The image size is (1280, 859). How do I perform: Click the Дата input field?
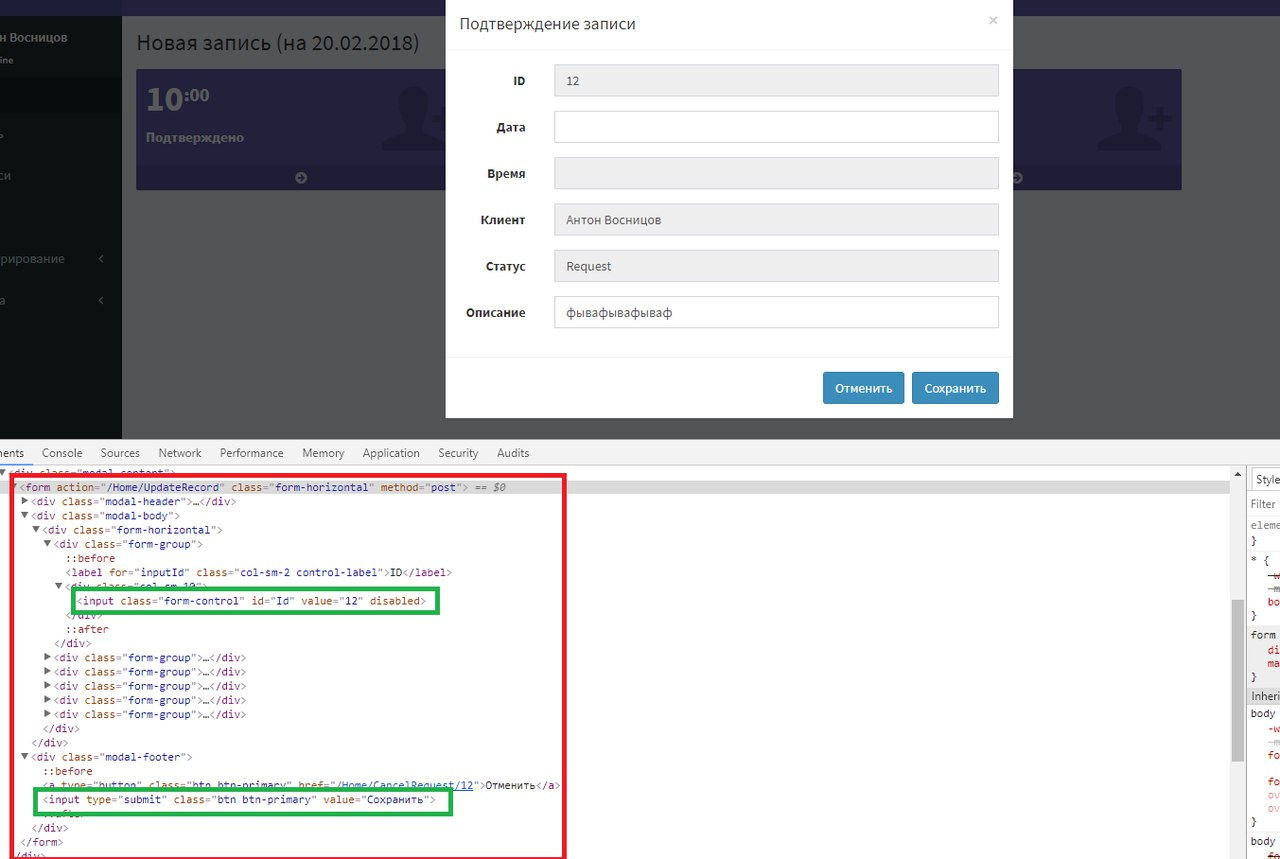[776, 127]
